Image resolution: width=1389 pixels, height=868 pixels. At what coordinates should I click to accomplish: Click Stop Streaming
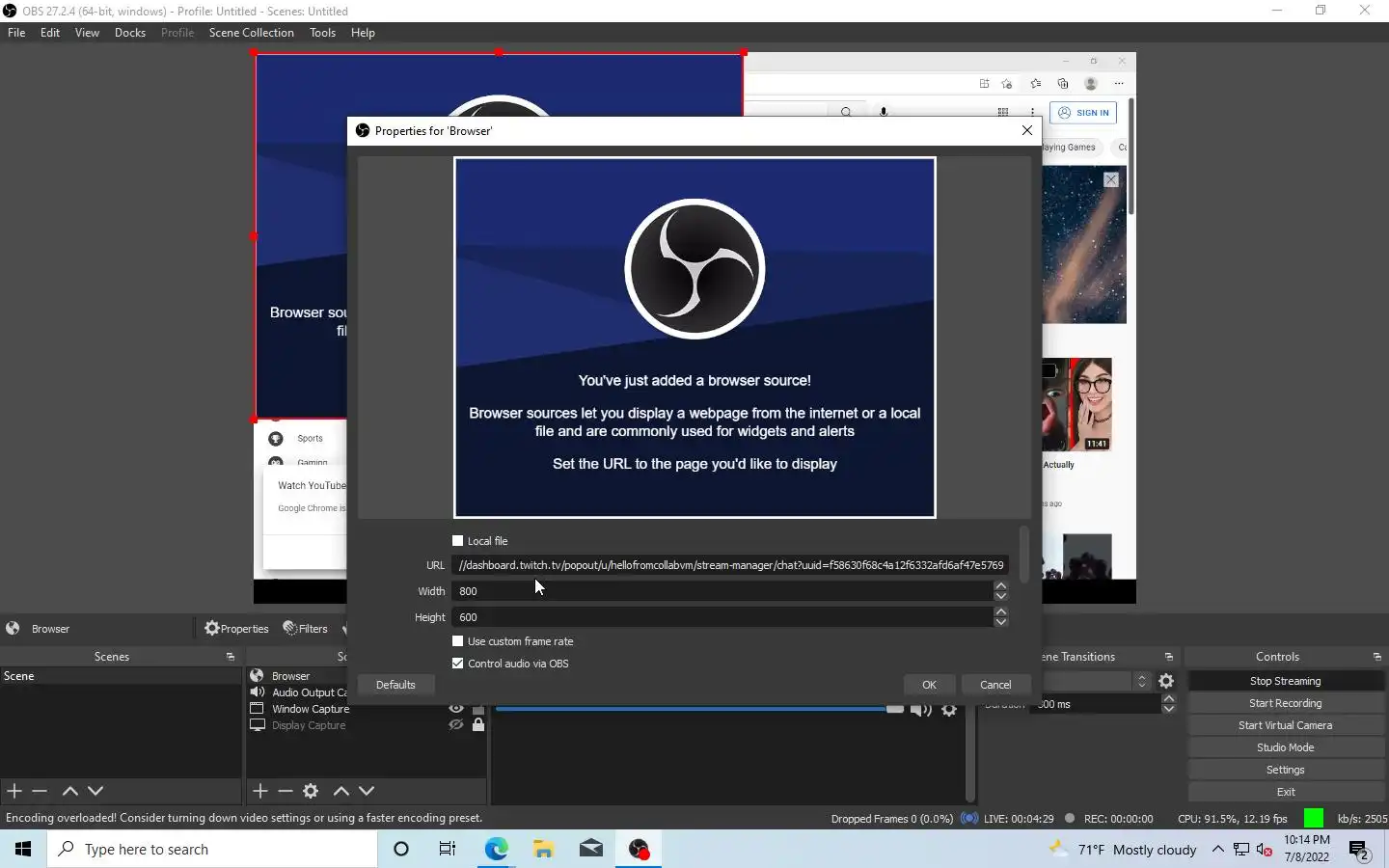coord(1286,681)
